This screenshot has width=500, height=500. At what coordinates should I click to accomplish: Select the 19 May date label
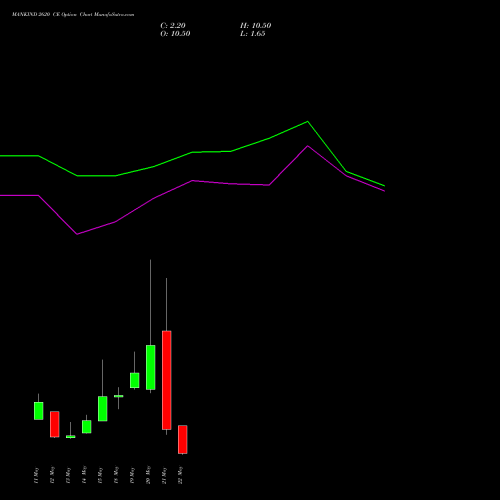tap(132, 475)
